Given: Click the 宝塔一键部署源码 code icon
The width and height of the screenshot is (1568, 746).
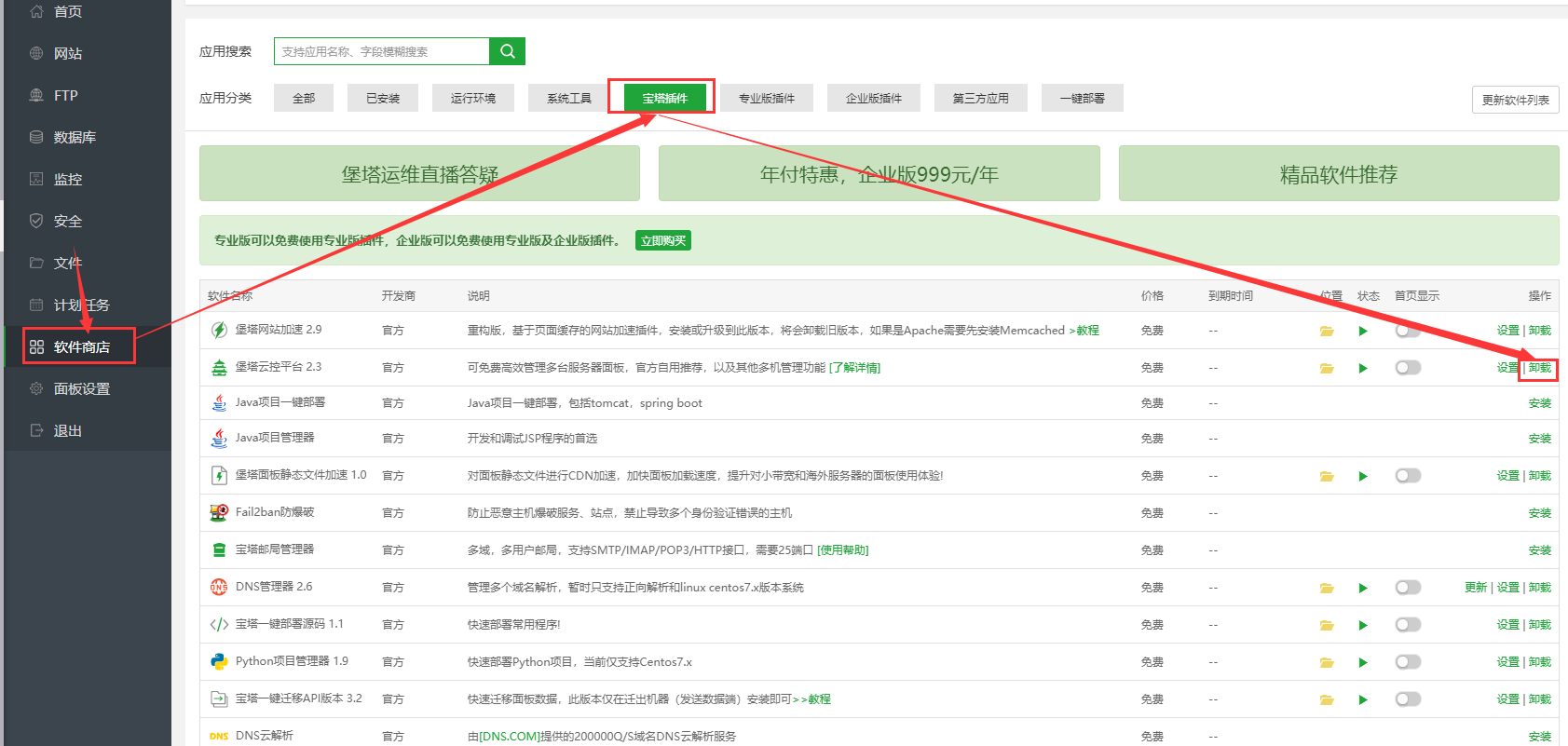Looking at the screenshot, I should [219, 624].
